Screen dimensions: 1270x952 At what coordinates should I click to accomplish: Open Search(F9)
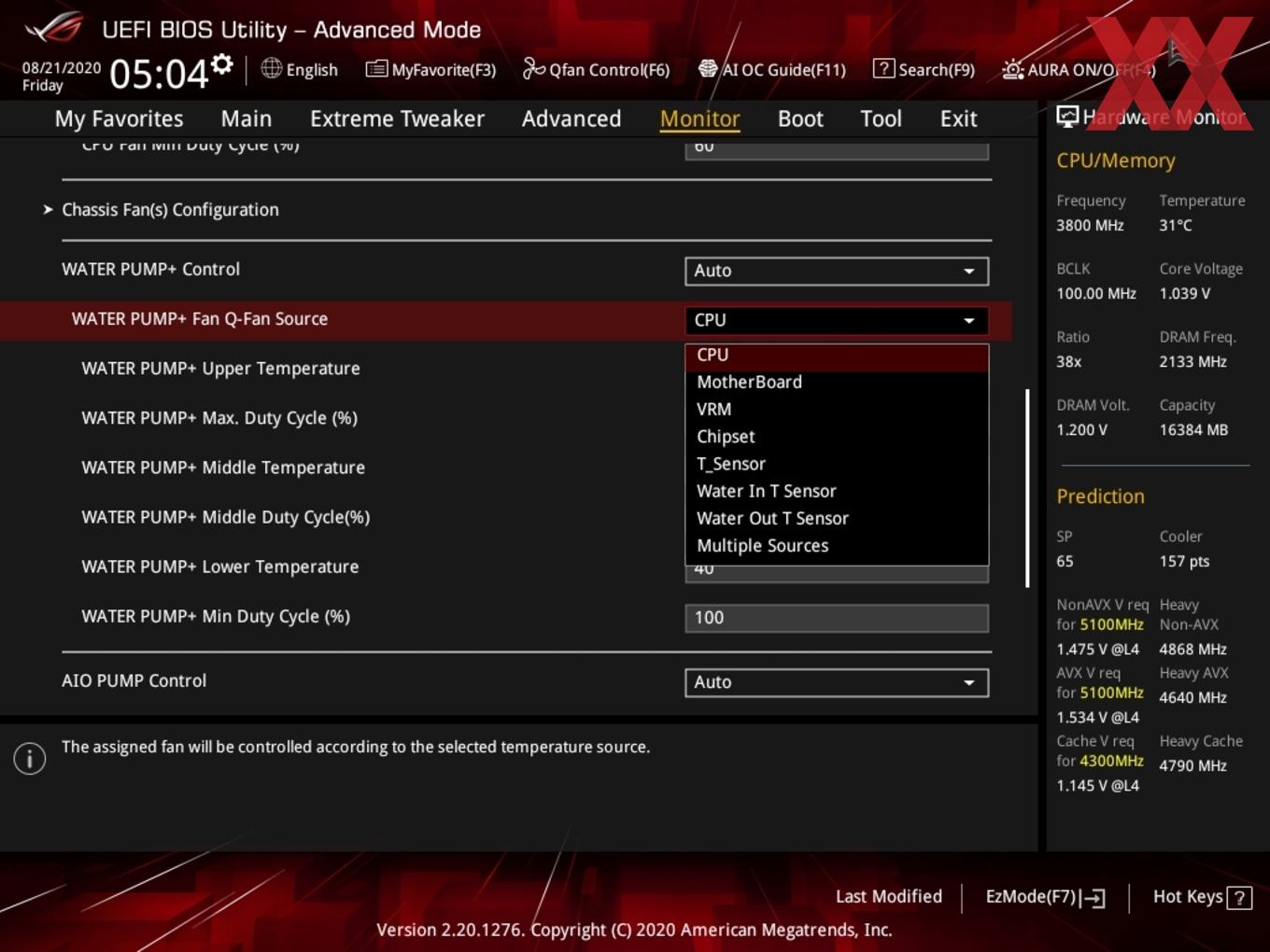(924, 69)
